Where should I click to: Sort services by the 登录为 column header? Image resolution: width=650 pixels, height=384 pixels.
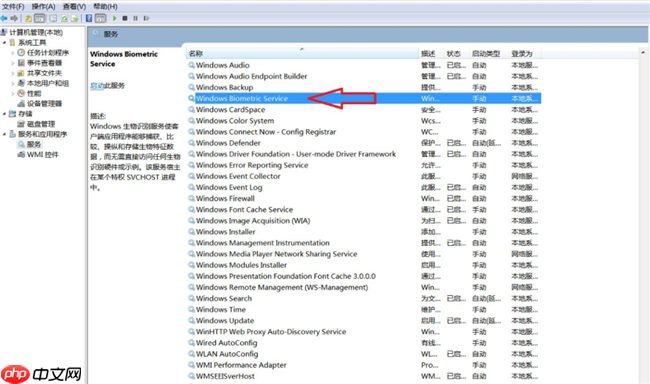(524, 53)
